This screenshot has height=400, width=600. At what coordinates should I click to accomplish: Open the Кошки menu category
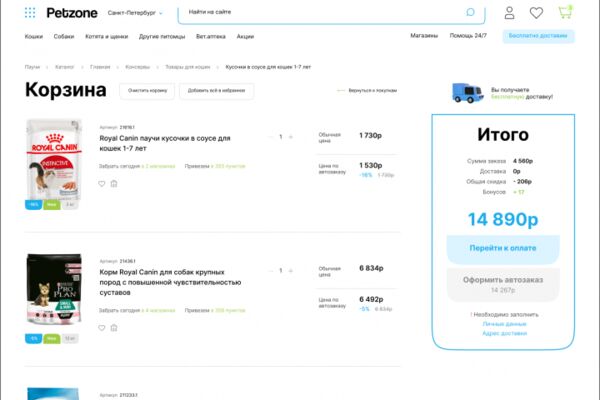tap(34, 36)
